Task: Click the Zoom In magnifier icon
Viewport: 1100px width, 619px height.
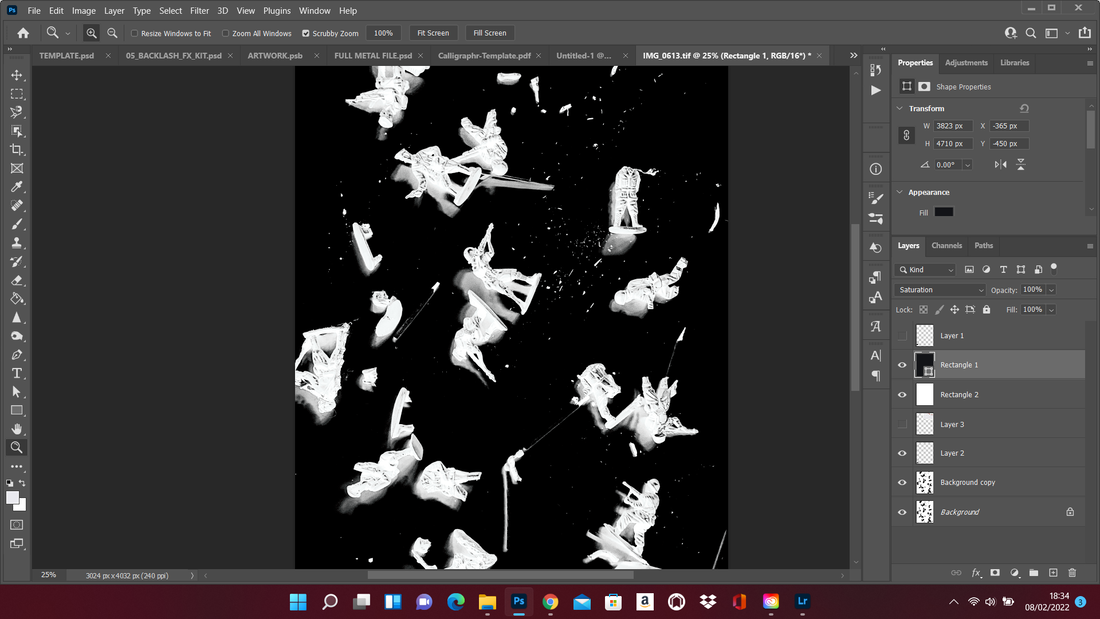Action: (91, 33)
